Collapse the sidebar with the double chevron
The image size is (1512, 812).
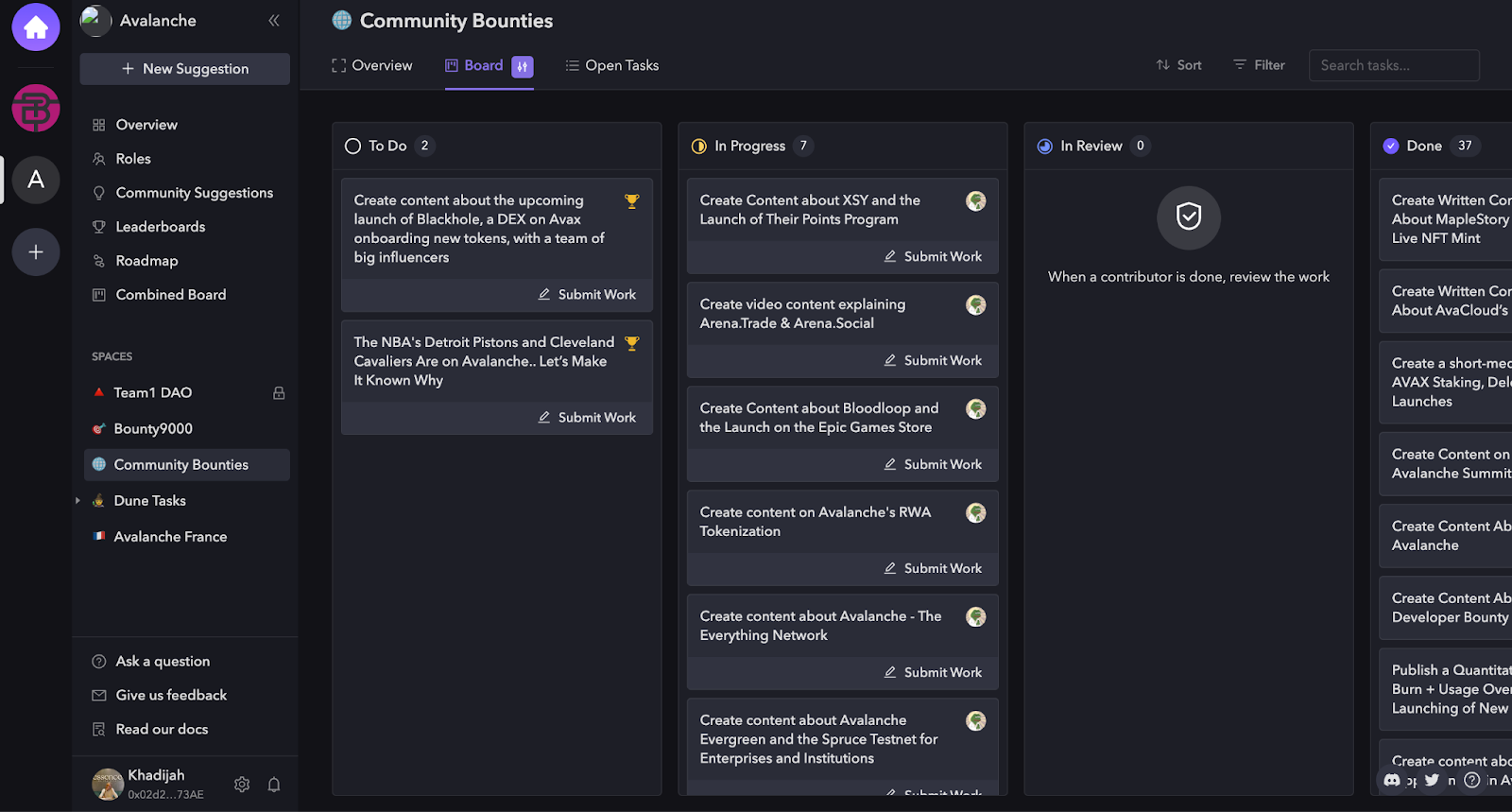(x=274, y=20)
